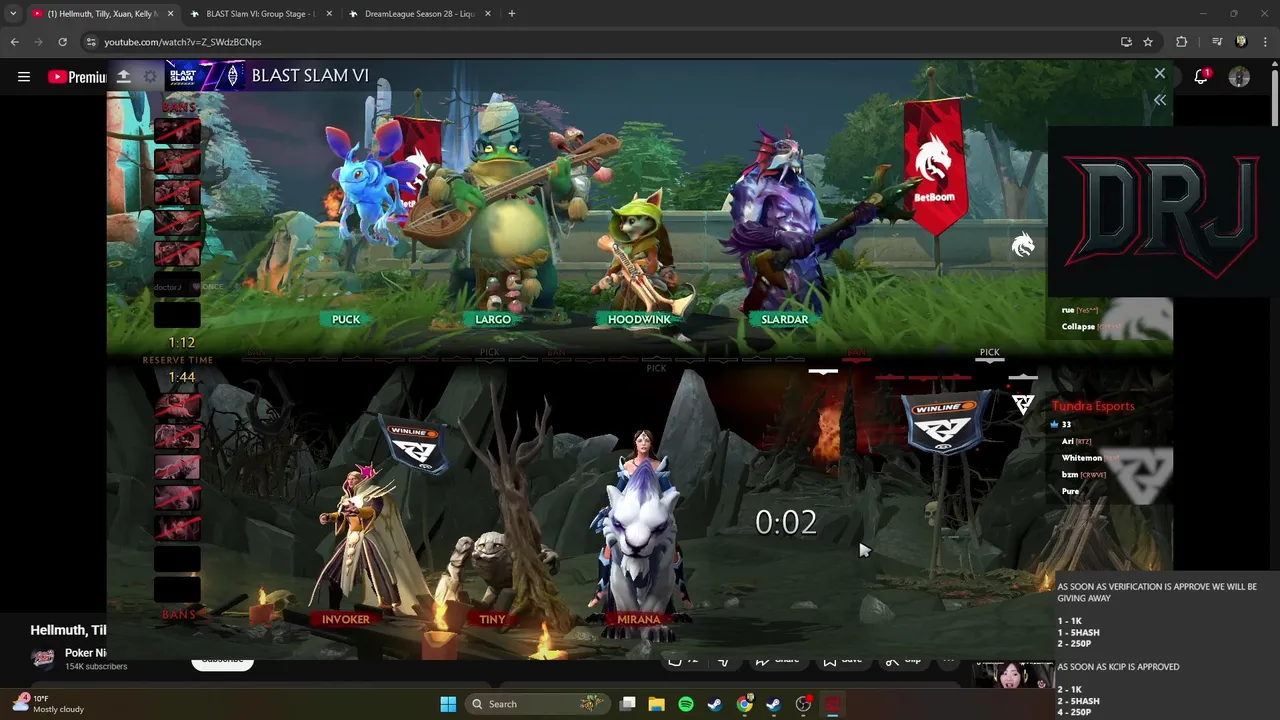Click the Poker channel avatar
This screenshot has height=720, width=1280.
pos(43,658)
